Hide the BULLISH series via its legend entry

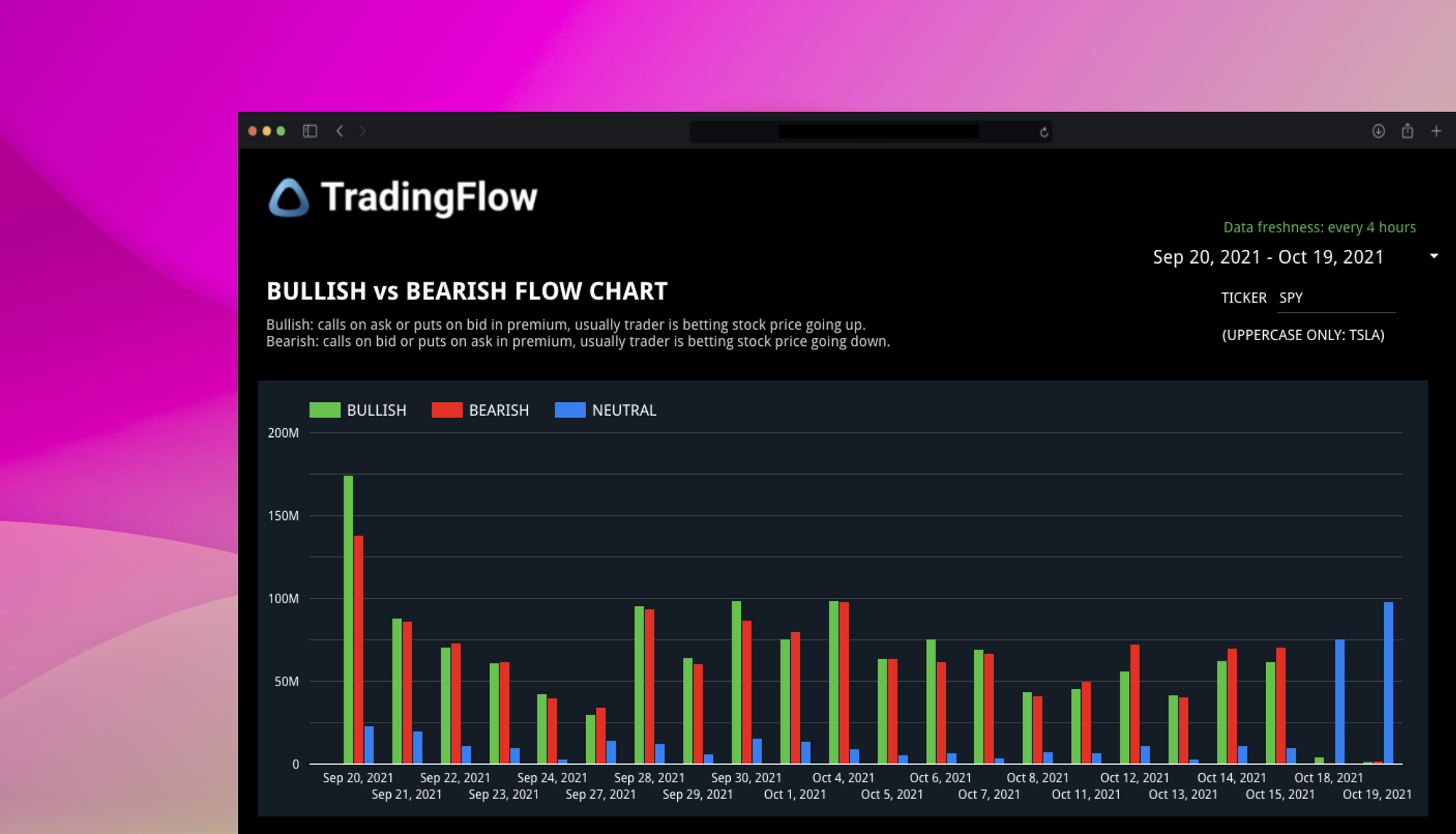tap(377, 409)
